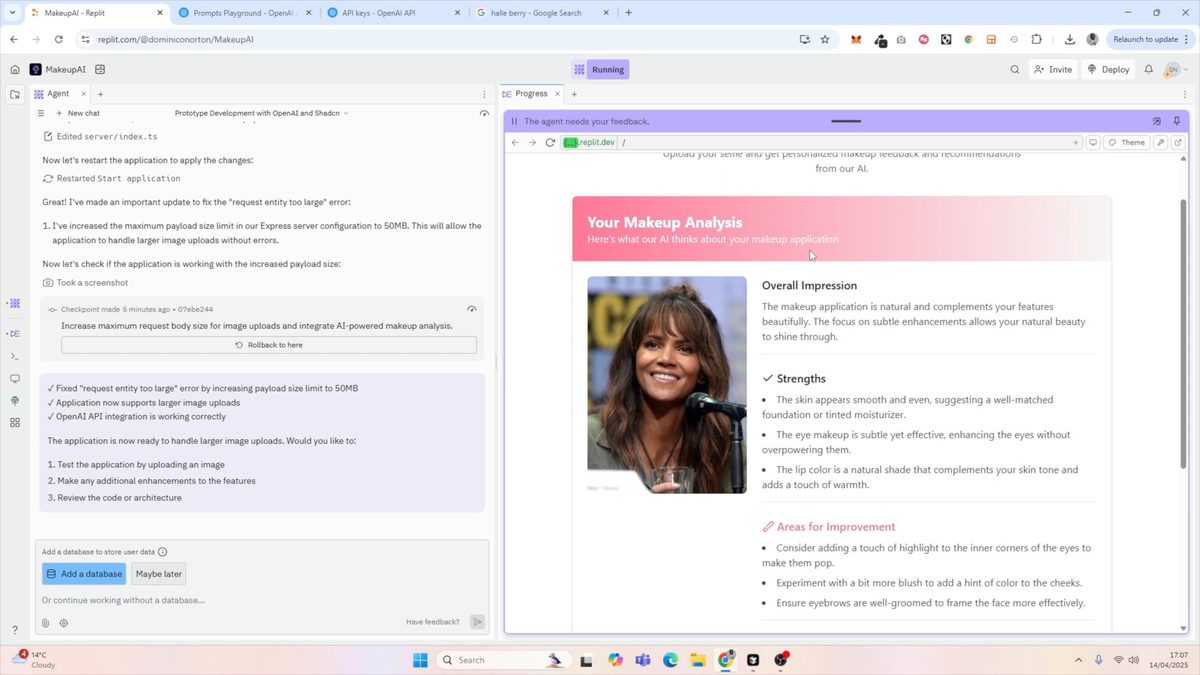Open the left sidebar help question mark icon

14,630
